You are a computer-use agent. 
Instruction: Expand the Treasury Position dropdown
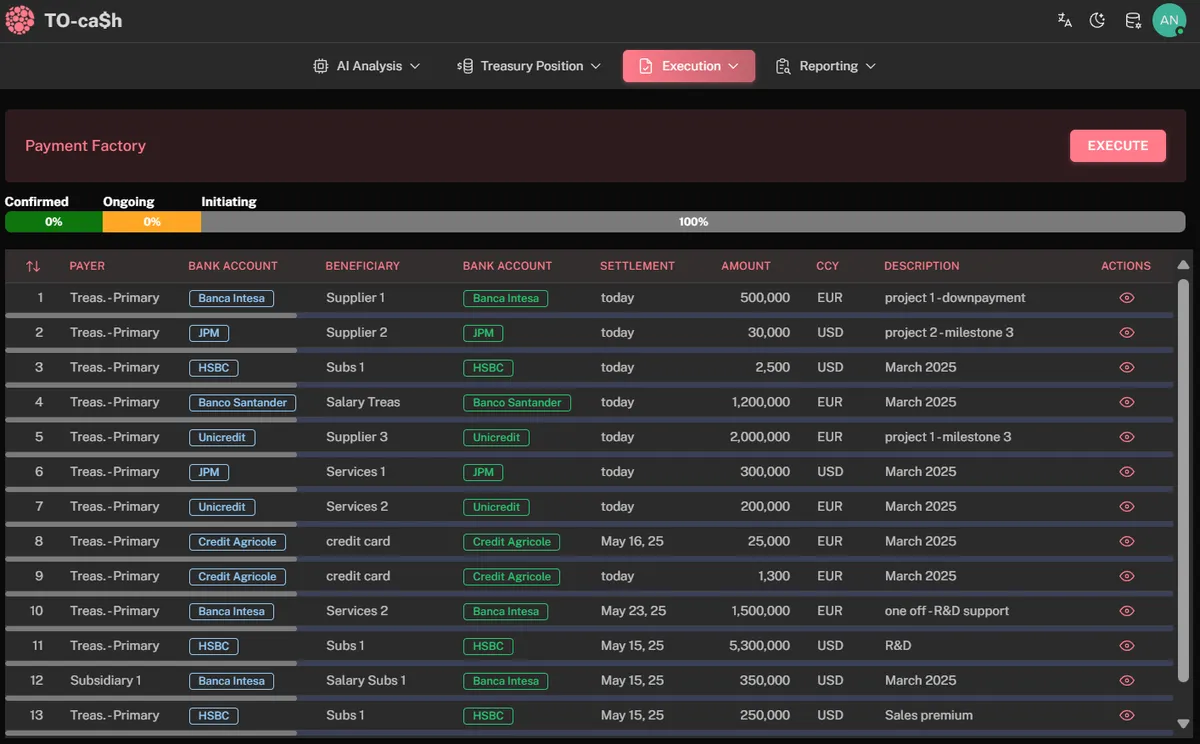pos(529,66)
